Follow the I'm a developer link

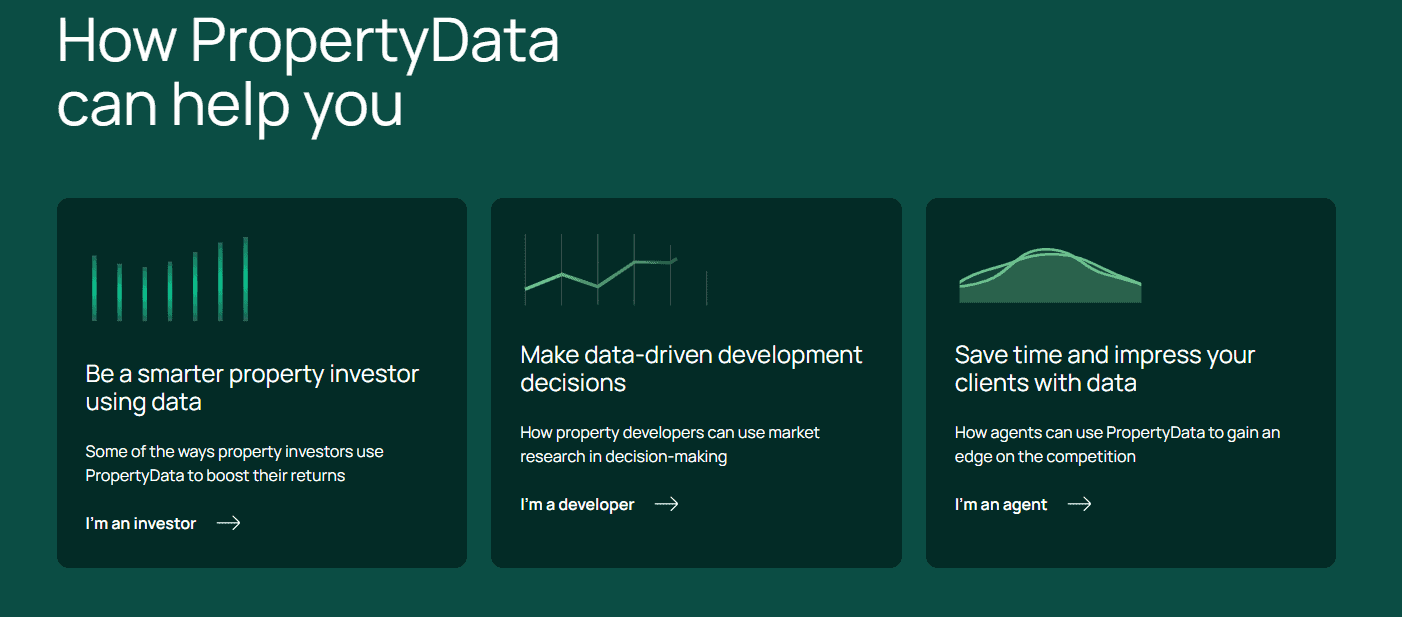tap(577, 504)
